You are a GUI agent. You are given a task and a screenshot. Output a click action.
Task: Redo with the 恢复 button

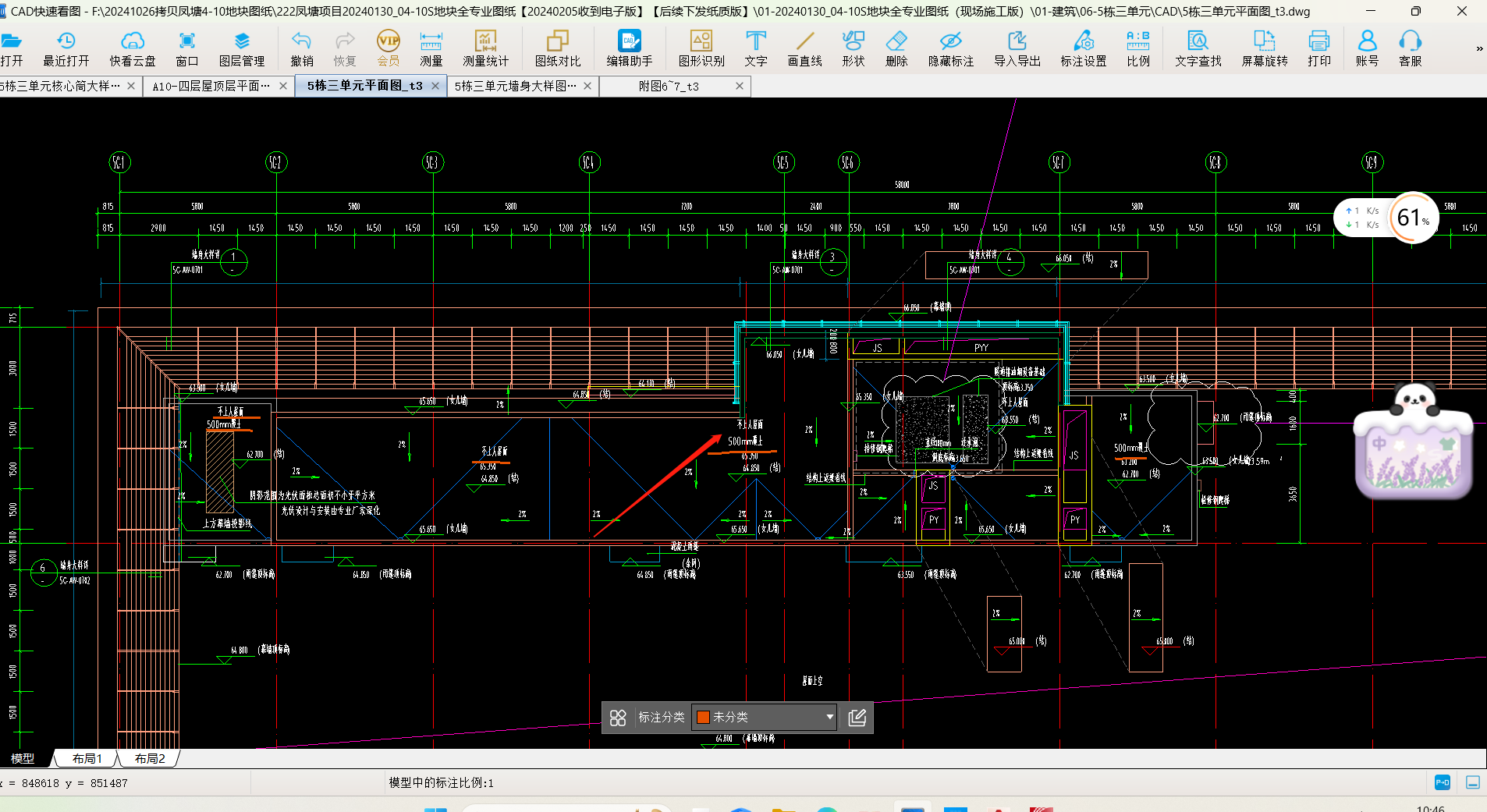coord(345,48)
